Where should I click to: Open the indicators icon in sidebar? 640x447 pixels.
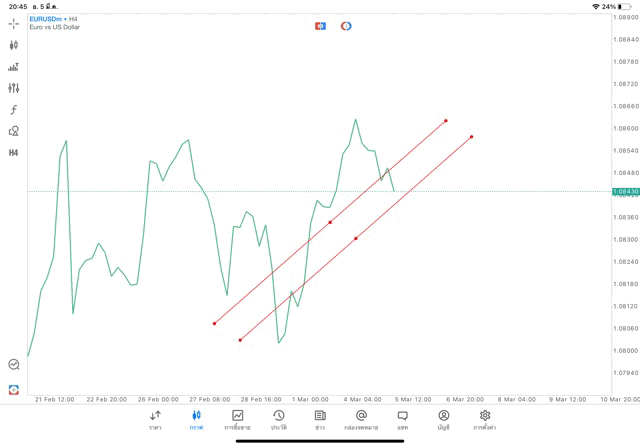point(14,67)
